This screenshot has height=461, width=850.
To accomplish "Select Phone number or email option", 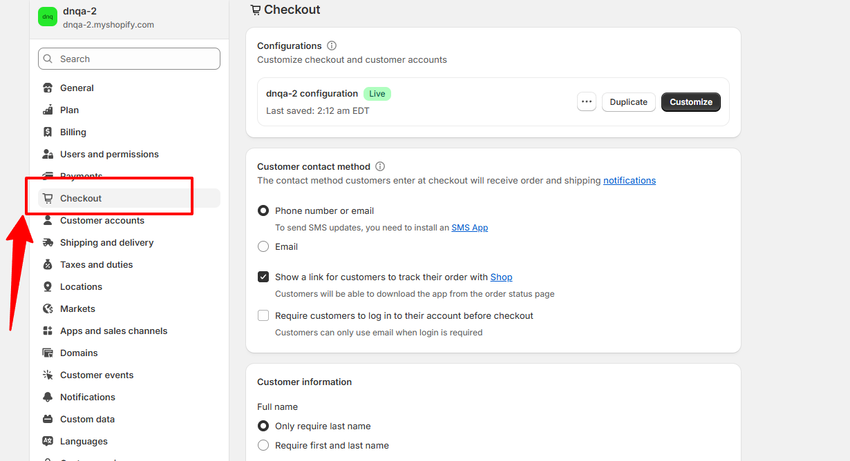I will [x=264, y=211].
